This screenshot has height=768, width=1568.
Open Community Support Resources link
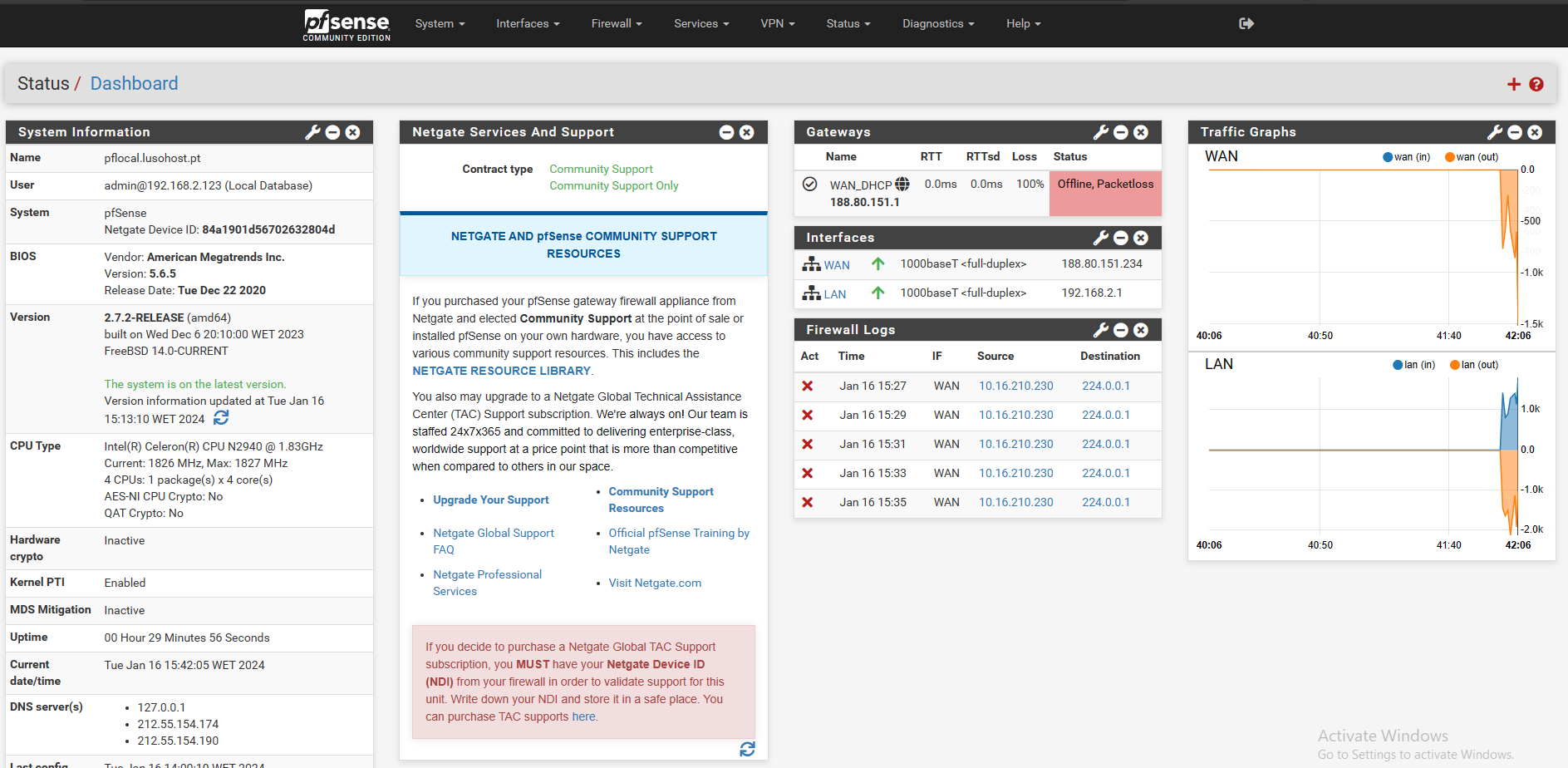[661, 500]
